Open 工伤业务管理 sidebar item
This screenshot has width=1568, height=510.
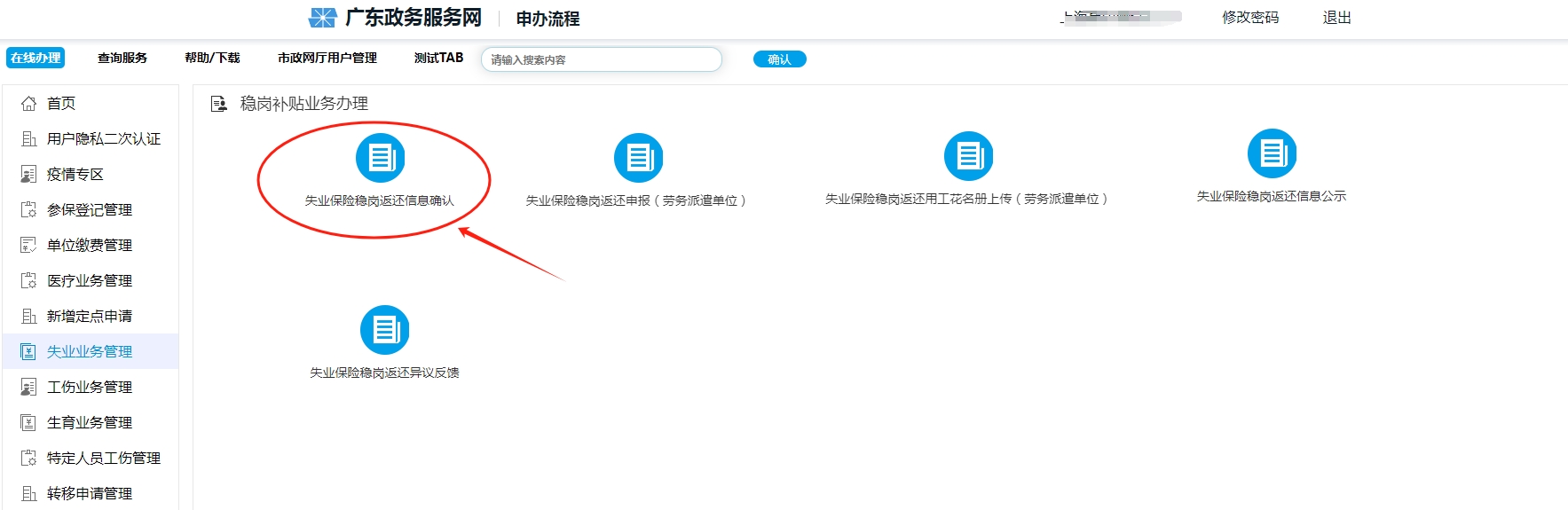coord(89,388)
